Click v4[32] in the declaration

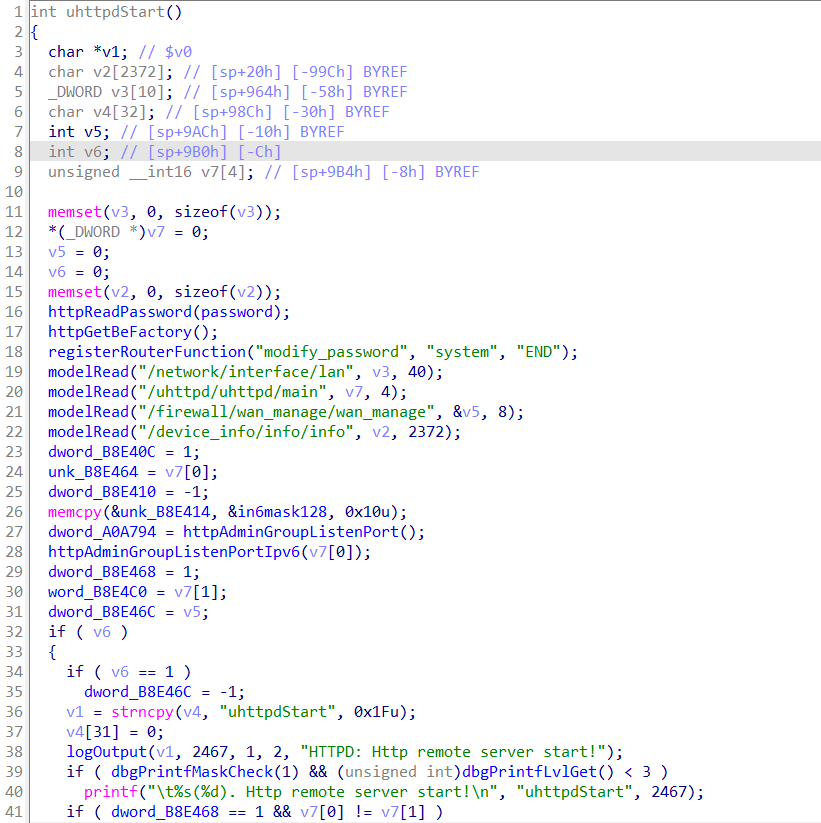click(120, 112)
